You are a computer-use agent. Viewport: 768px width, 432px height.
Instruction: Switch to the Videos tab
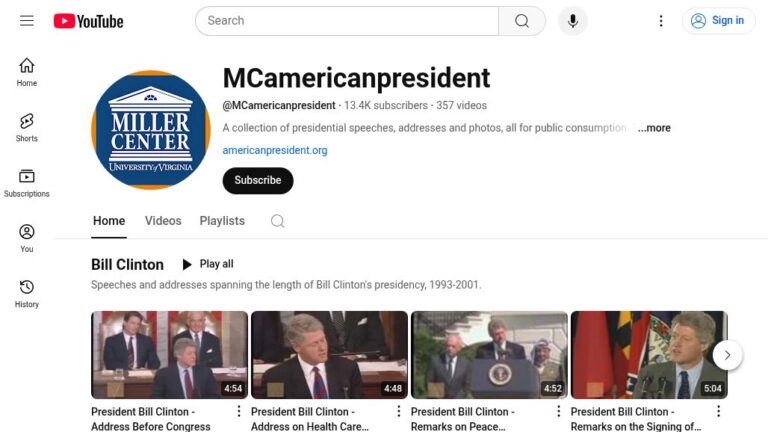tap(163, 221)
